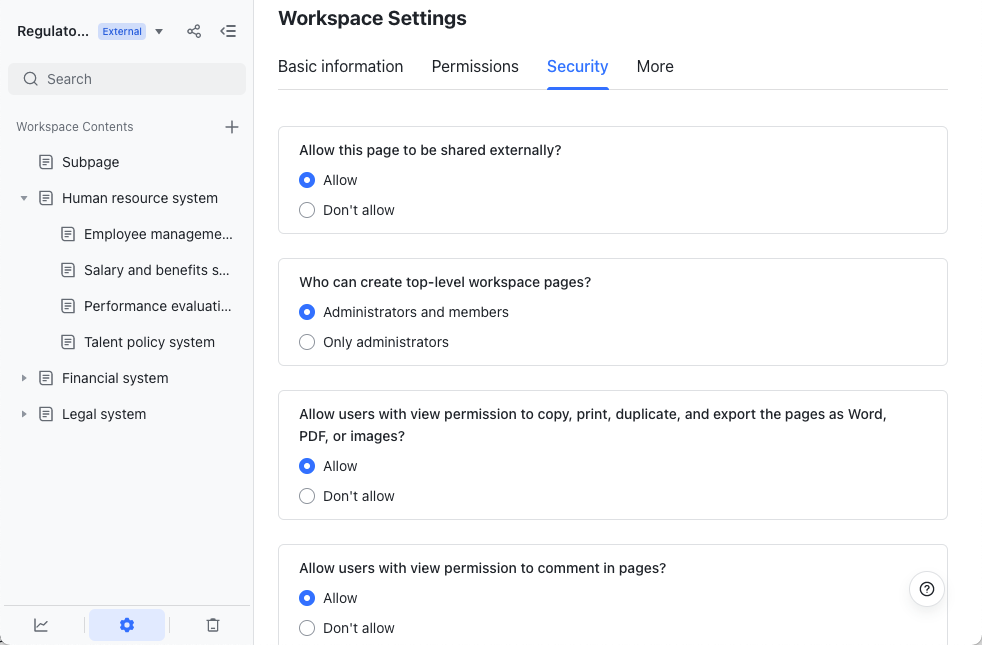The image size is (982, 645).
Task: Open the More tab
Action: coord(655,66)
